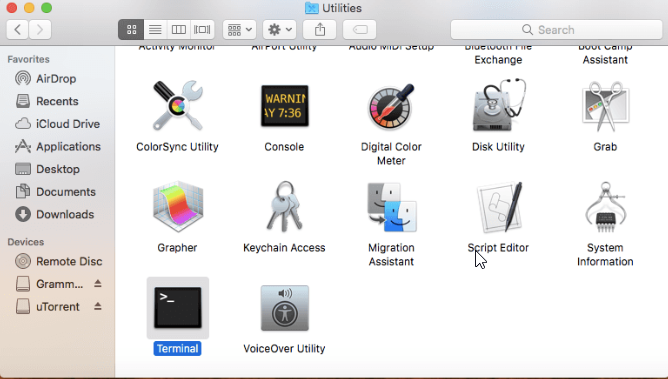668x379 pixels.
Task: Go forward with the right arrow button
Action: click(40, 29)
